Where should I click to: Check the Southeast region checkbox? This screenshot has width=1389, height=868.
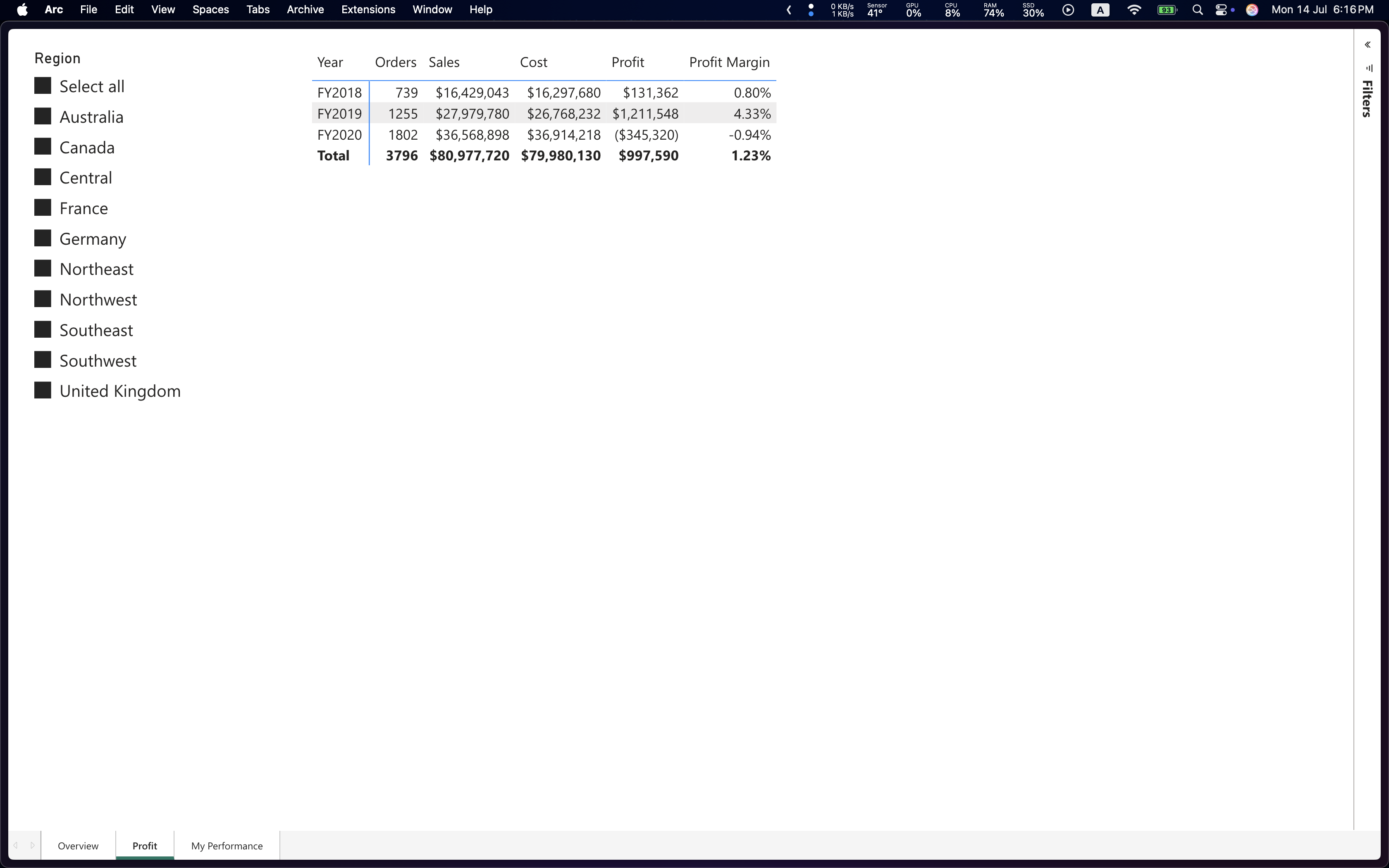[x=43, y=329]
